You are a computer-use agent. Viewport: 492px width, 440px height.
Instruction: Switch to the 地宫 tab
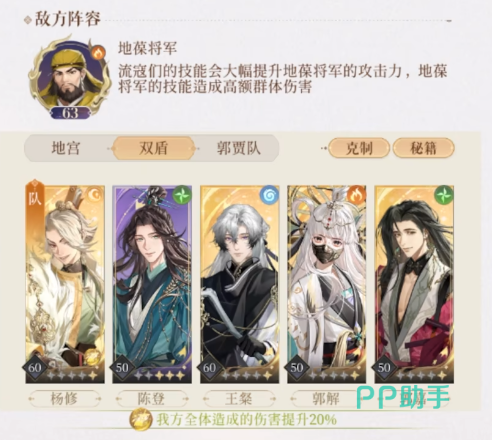(x=66, y=148)
